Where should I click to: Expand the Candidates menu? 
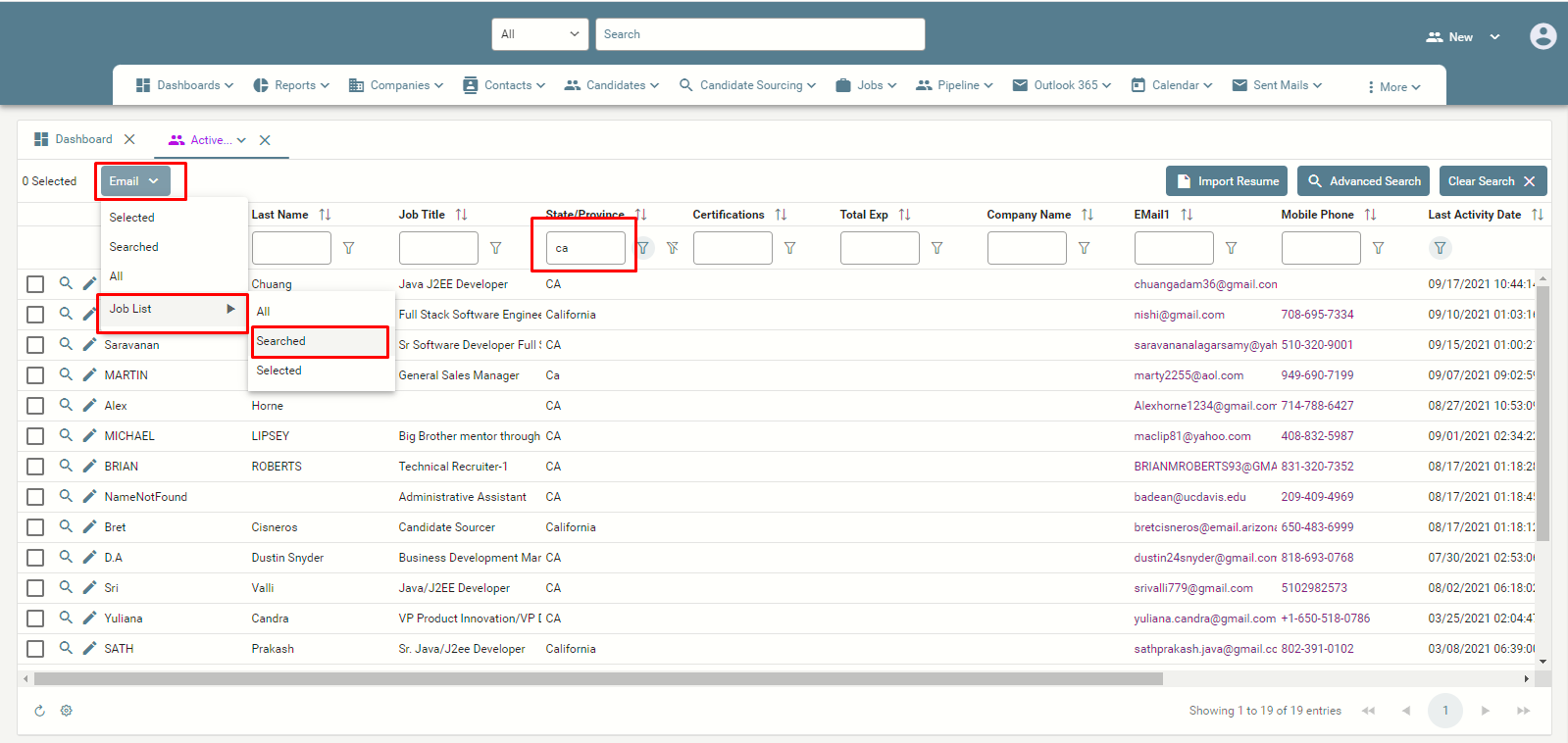coord(612,85)
